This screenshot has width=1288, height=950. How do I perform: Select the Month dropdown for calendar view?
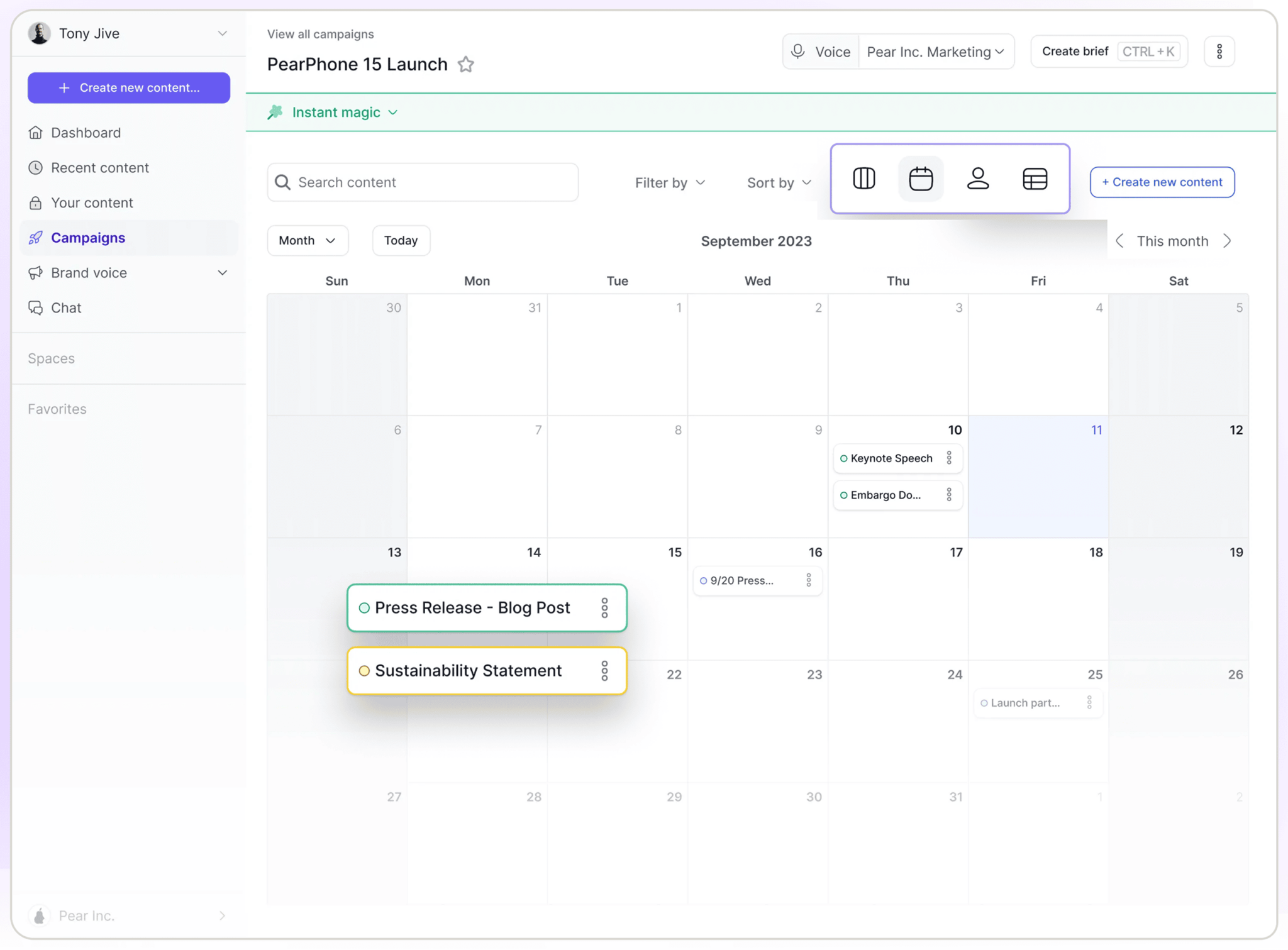307,241
